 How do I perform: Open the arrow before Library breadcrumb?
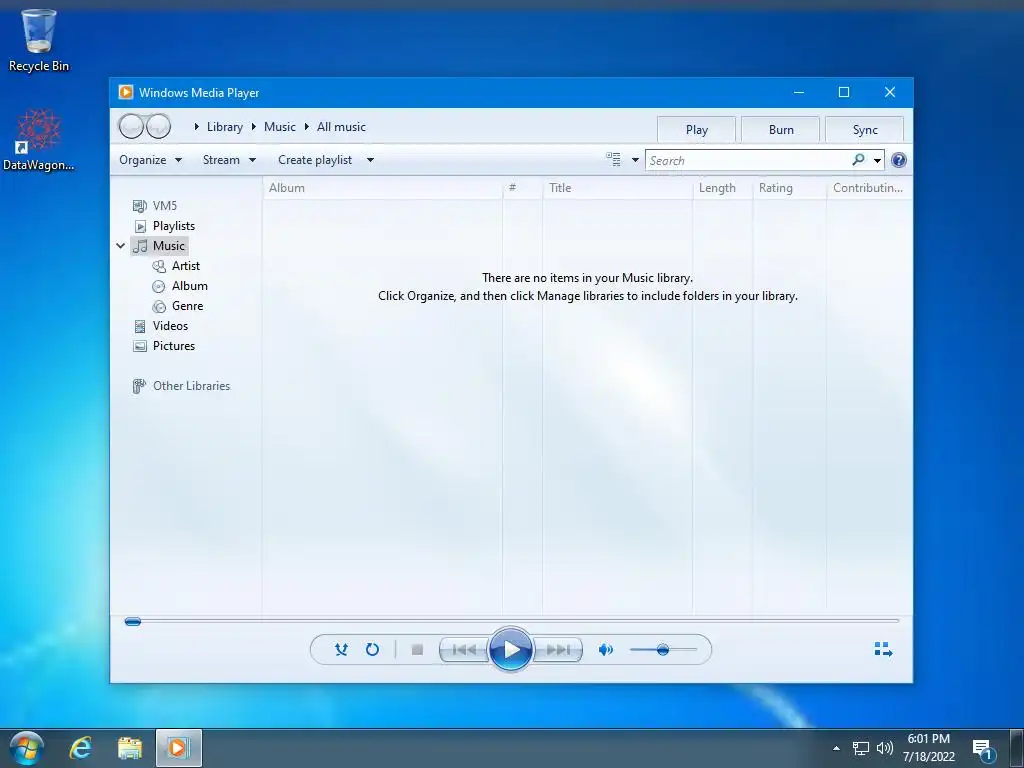(x=196, y=127)
